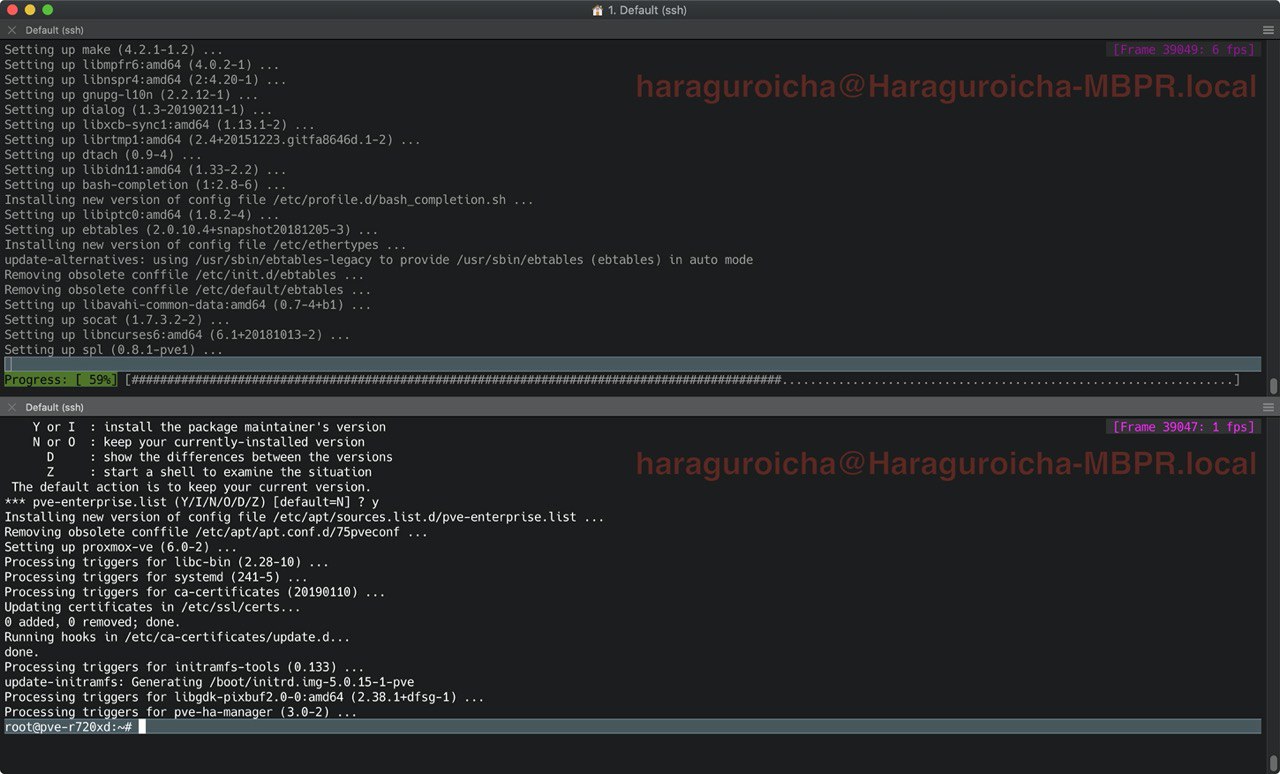Click the home icon in the window title
This screenshot has width=1280, height=774.
pyautogui.click(x=598, y=10)
